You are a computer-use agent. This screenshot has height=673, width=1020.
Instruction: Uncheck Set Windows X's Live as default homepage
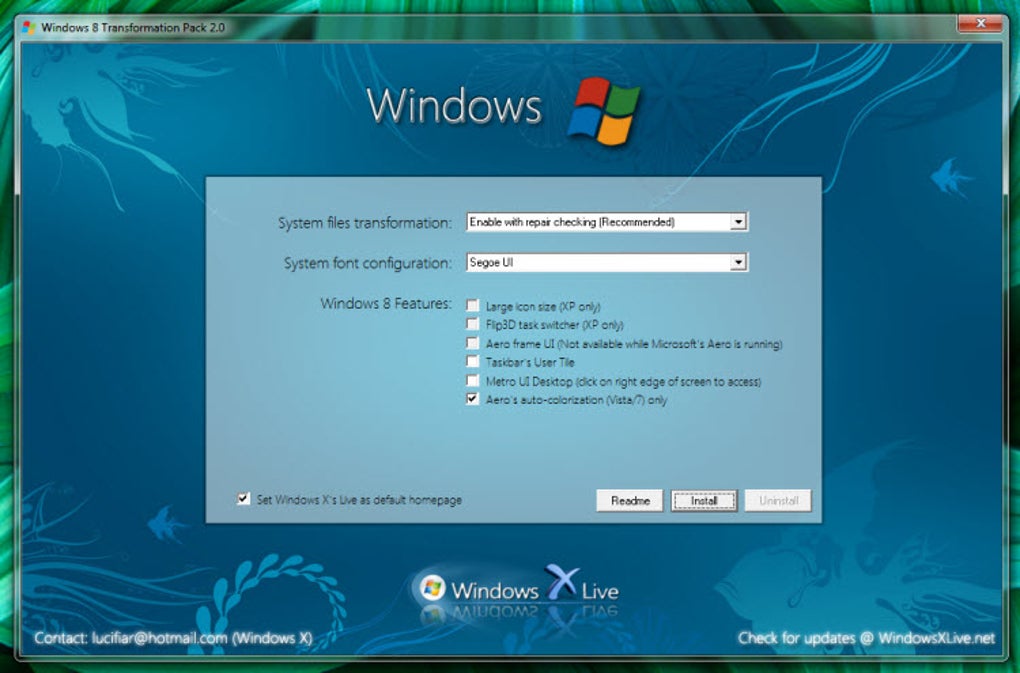click(243, 499)
